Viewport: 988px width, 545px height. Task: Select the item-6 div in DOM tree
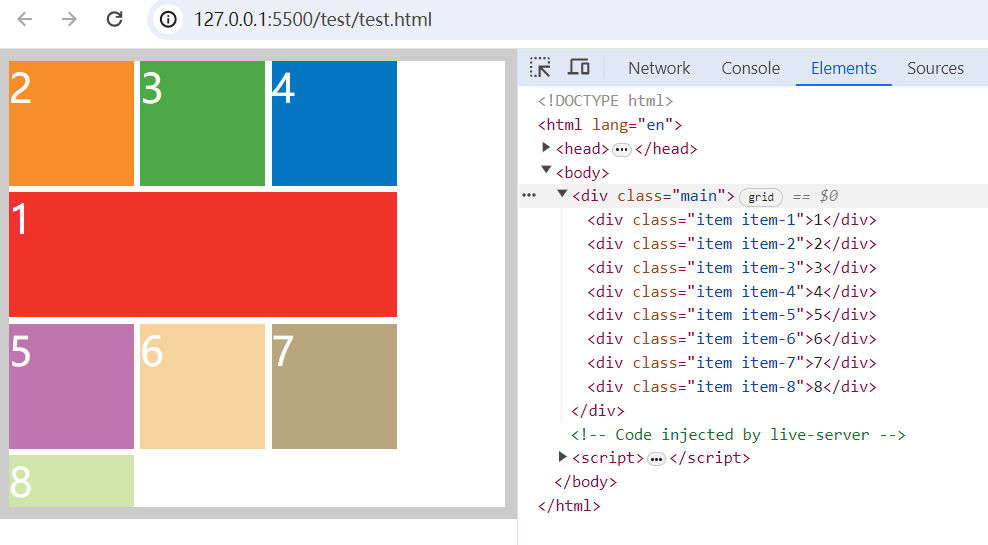pos(732,339)
